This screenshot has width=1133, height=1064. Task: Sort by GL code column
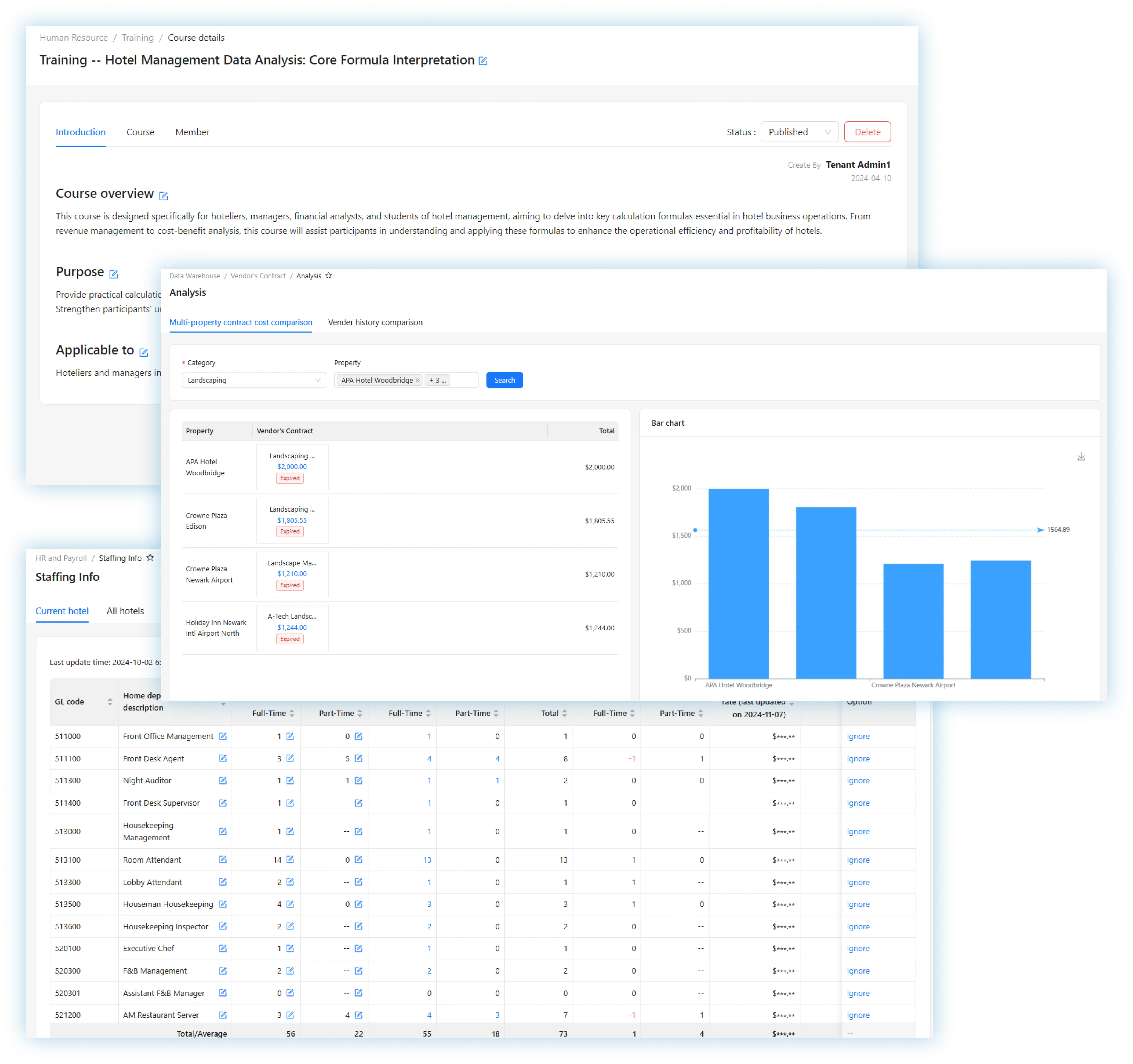(x=110, y=702)
